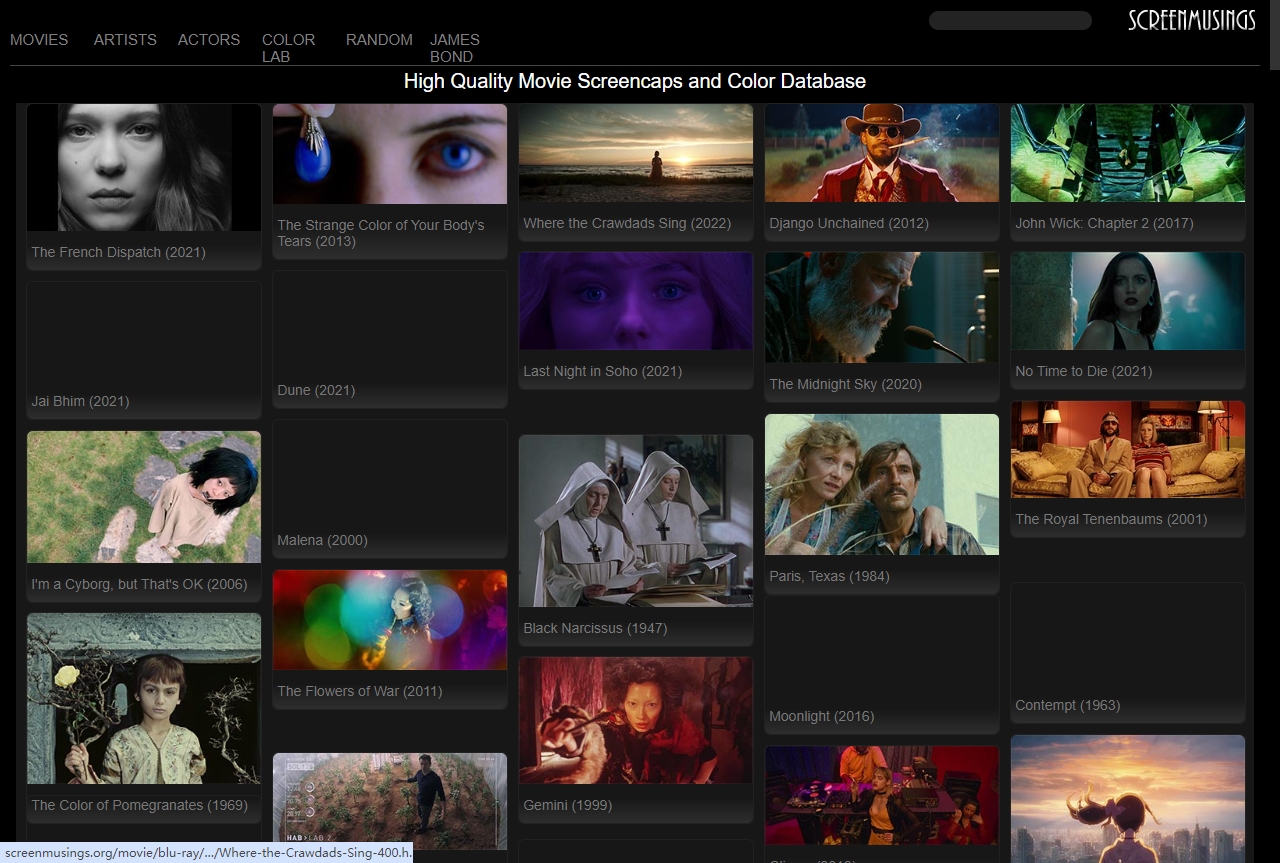The width and height of the screenshot is (1280, 863).
Task: Select the Random menu link
Action: click(379, 40)
